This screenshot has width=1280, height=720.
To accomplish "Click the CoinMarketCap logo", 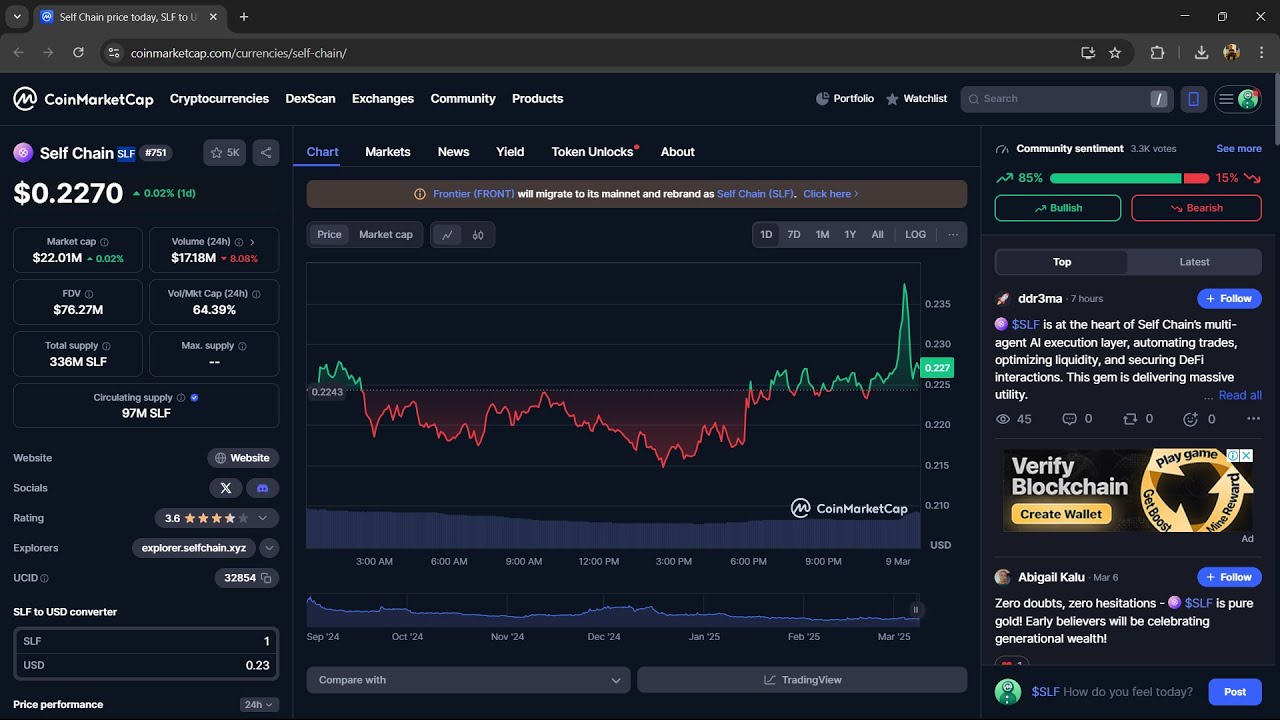I will 83,99.
